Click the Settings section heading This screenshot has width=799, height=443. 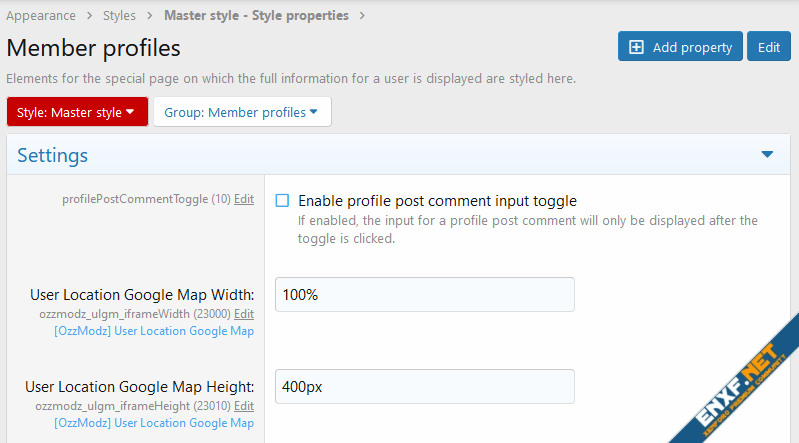(x=53, y=155)
